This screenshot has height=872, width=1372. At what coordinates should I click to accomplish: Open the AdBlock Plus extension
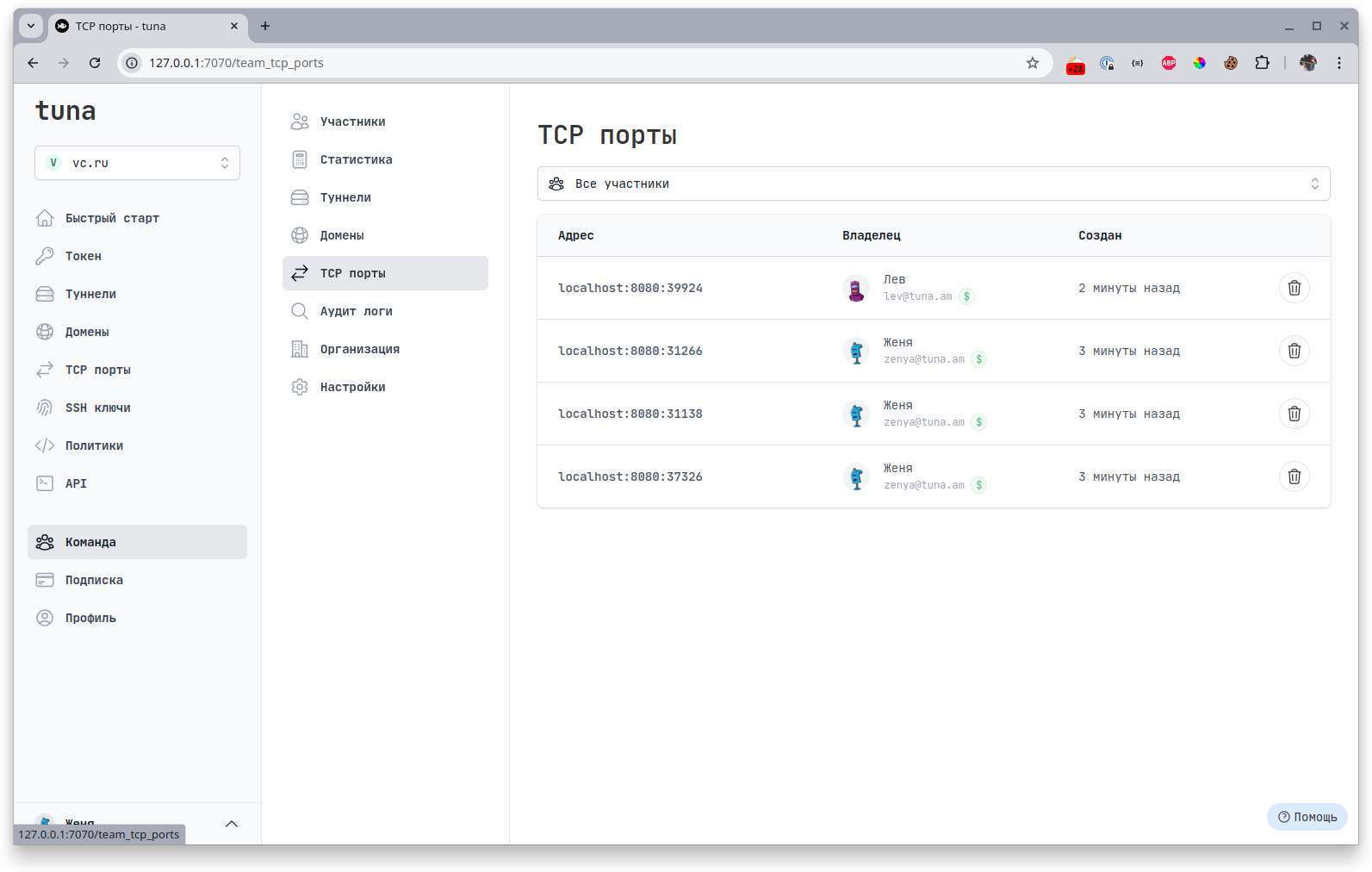pyautogui.click(x=1169, y=63)
